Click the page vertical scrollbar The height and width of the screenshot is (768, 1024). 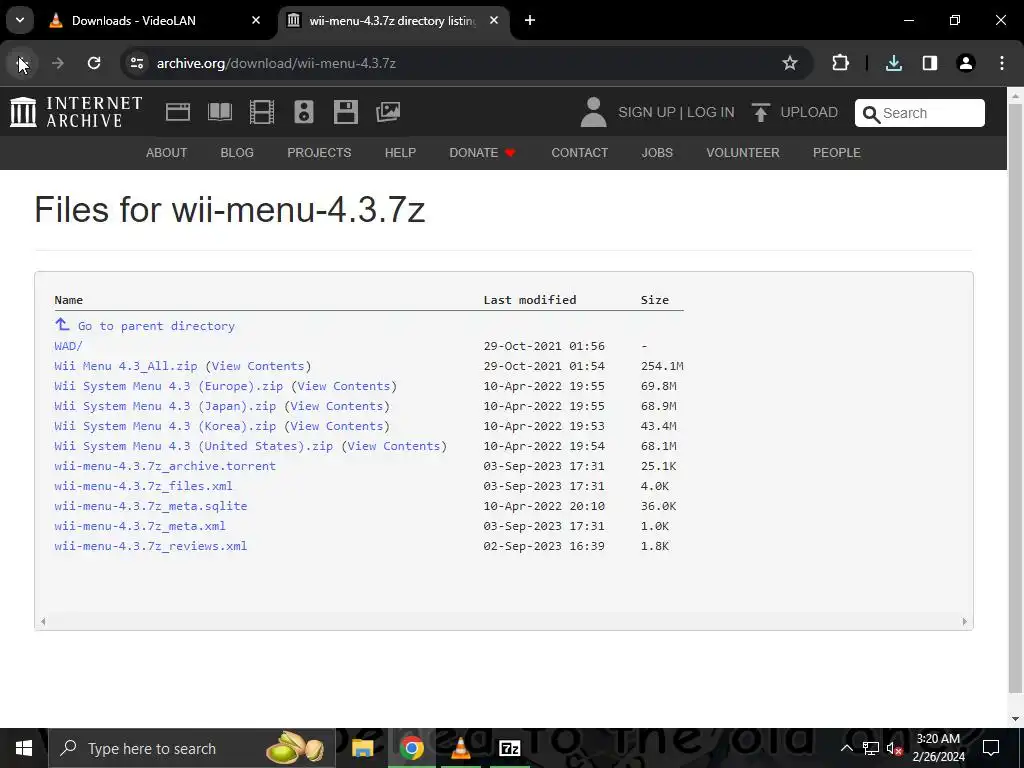(x=1015, y=398)
